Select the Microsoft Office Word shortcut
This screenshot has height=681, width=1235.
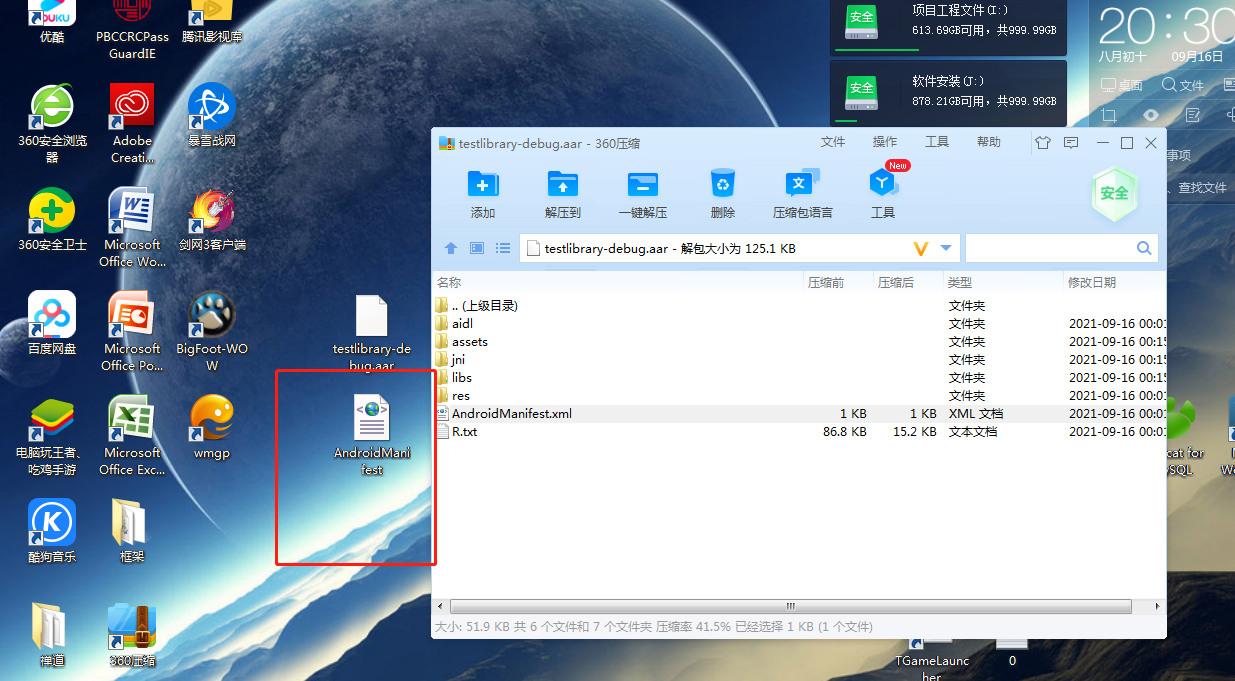[x=132, y=227]
